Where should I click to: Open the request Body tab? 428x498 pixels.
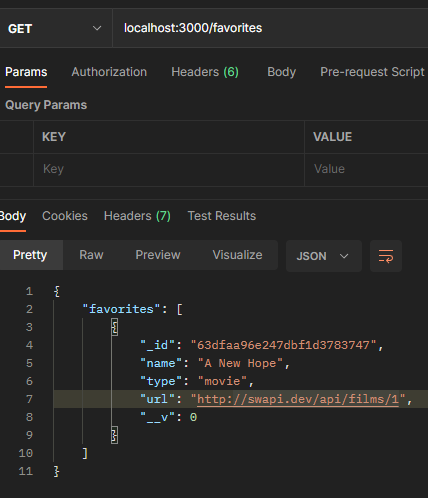point(282,72)
